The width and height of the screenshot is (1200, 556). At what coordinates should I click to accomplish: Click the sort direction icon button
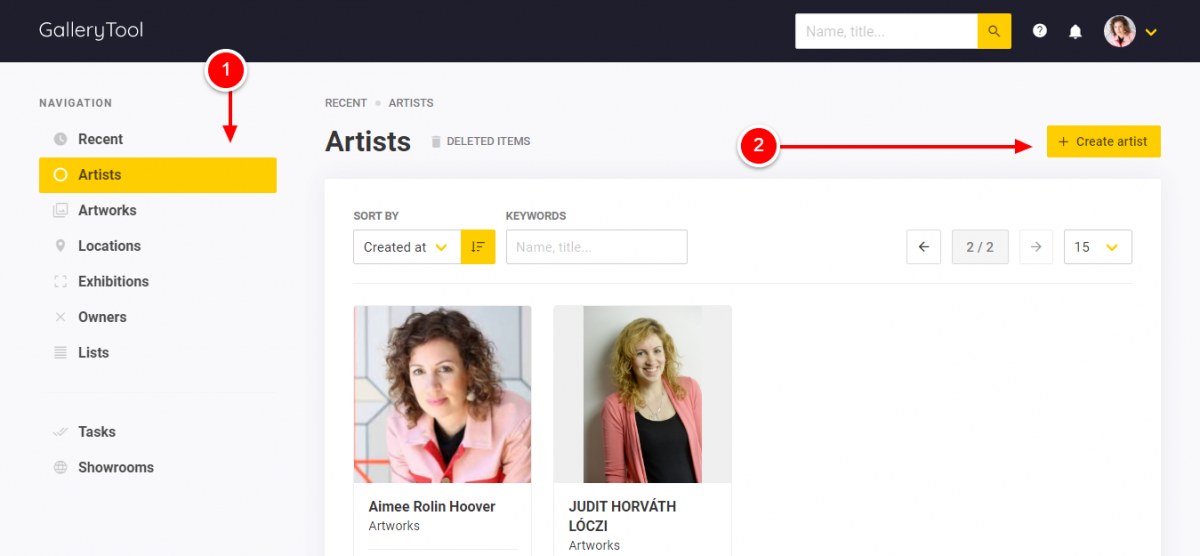pos(478,247)
